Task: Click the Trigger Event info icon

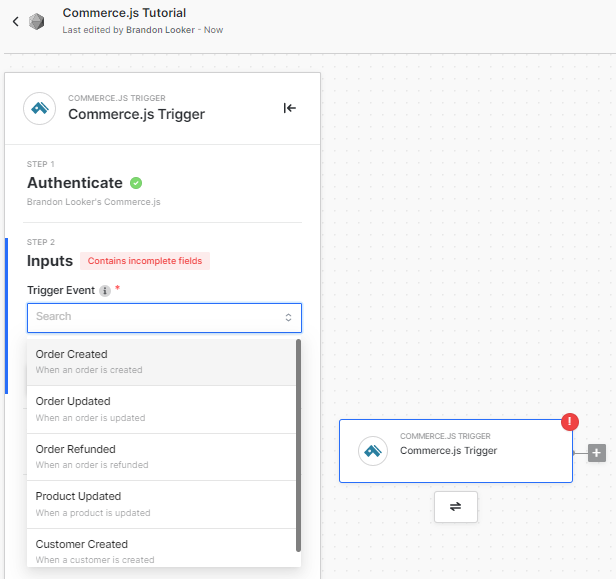Action: [x=105, y=291]
